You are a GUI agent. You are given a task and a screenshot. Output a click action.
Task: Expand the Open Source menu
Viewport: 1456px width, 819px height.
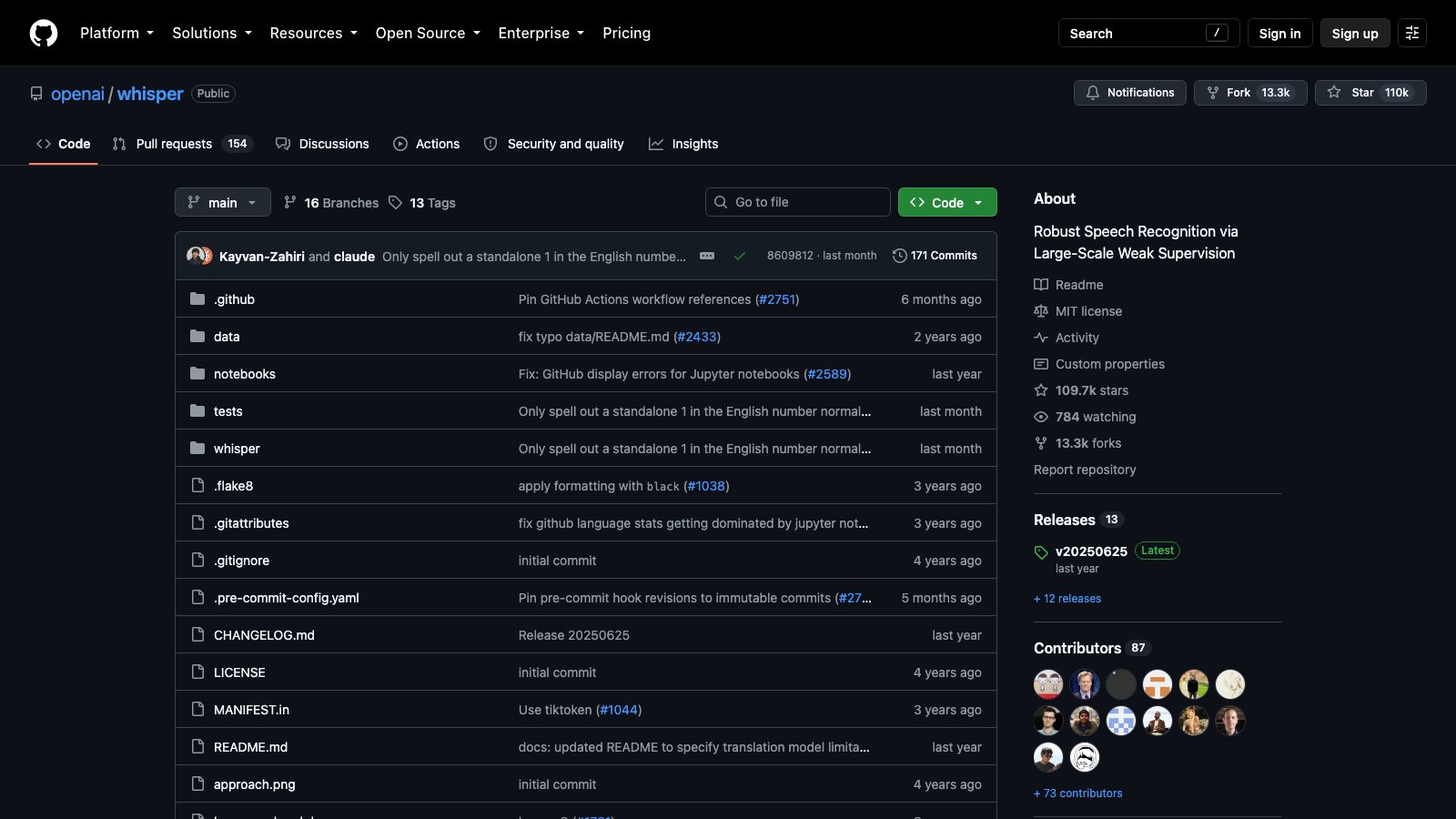point(428,33)
